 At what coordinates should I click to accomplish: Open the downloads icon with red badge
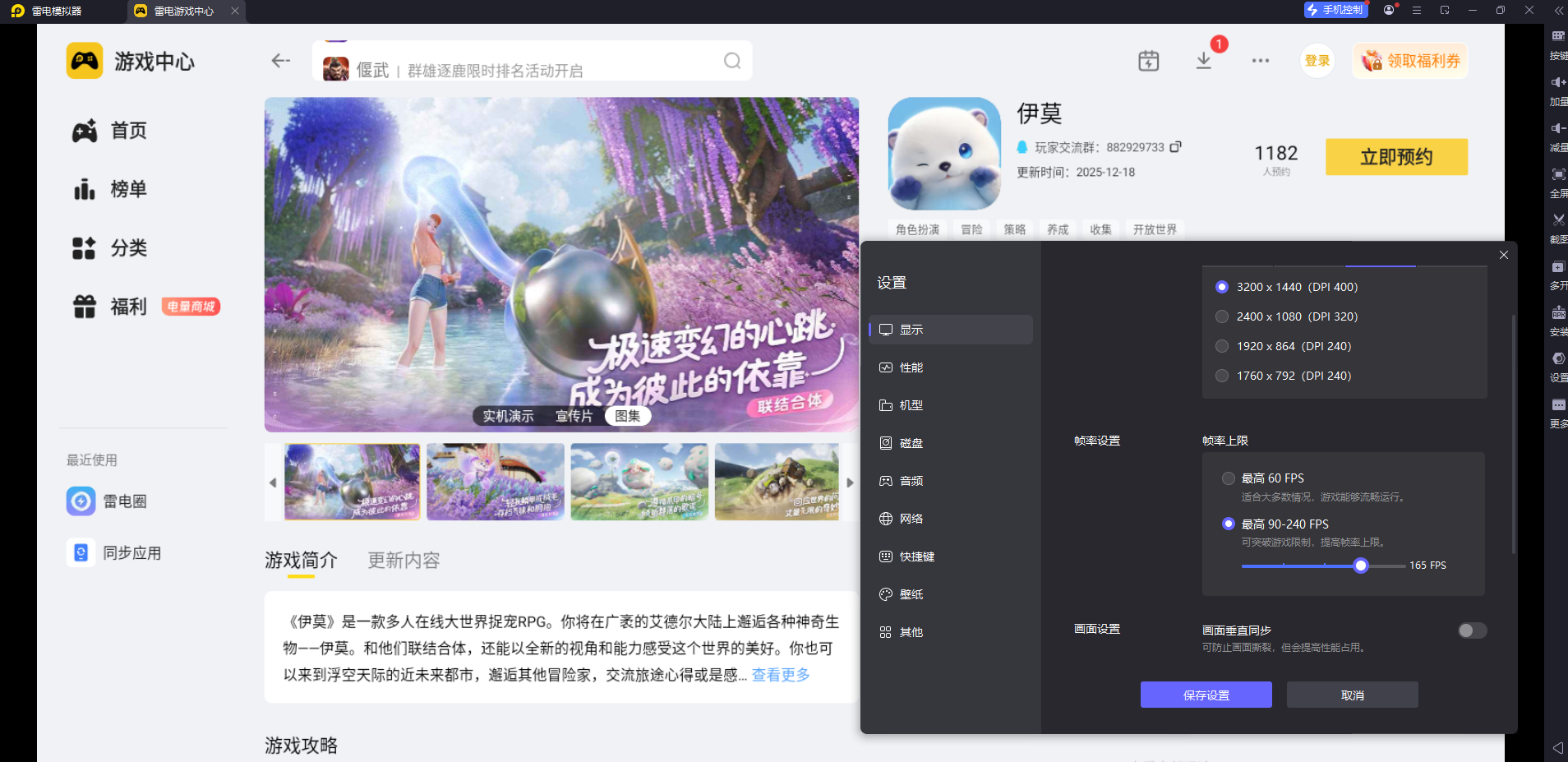coord(1204,61)
